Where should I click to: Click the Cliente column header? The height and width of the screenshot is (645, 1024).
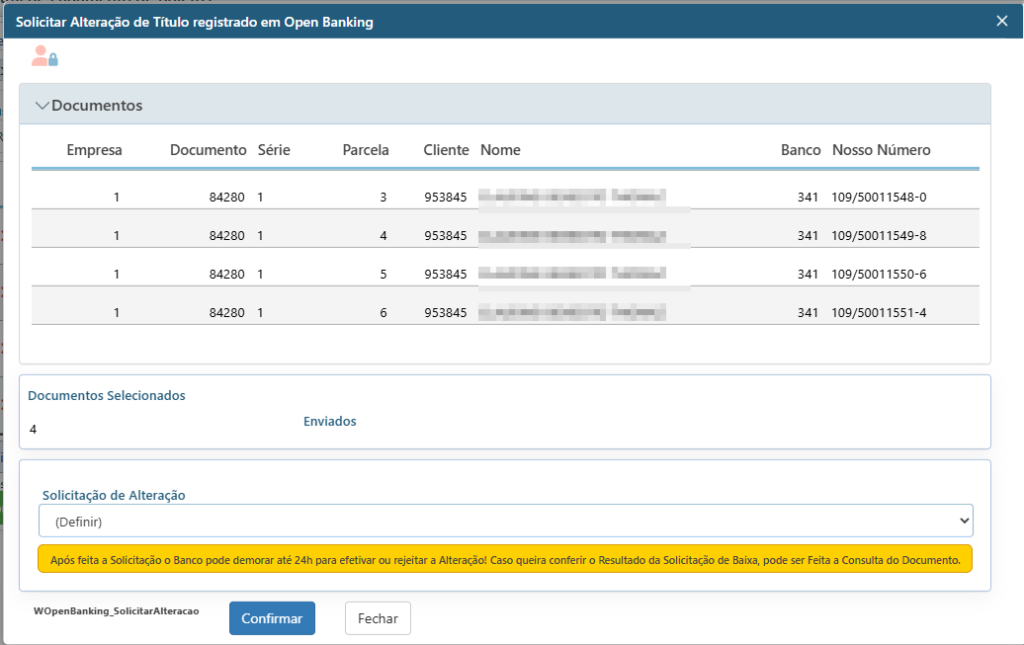(445, 150)
